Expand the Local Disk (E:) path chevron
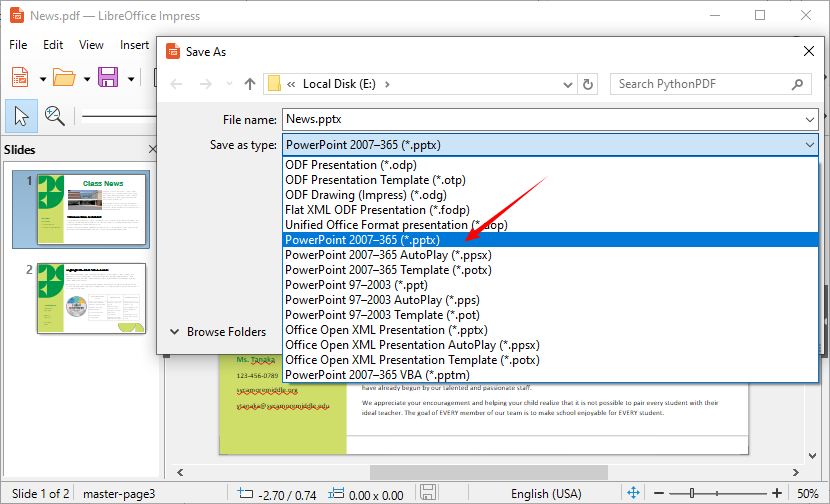830x504 pixels. (x=387, y=84)
